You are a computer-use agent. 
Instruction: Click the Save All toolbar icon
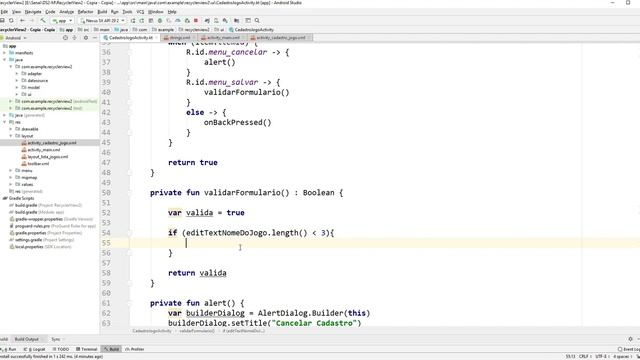click(x=2, y=20)
